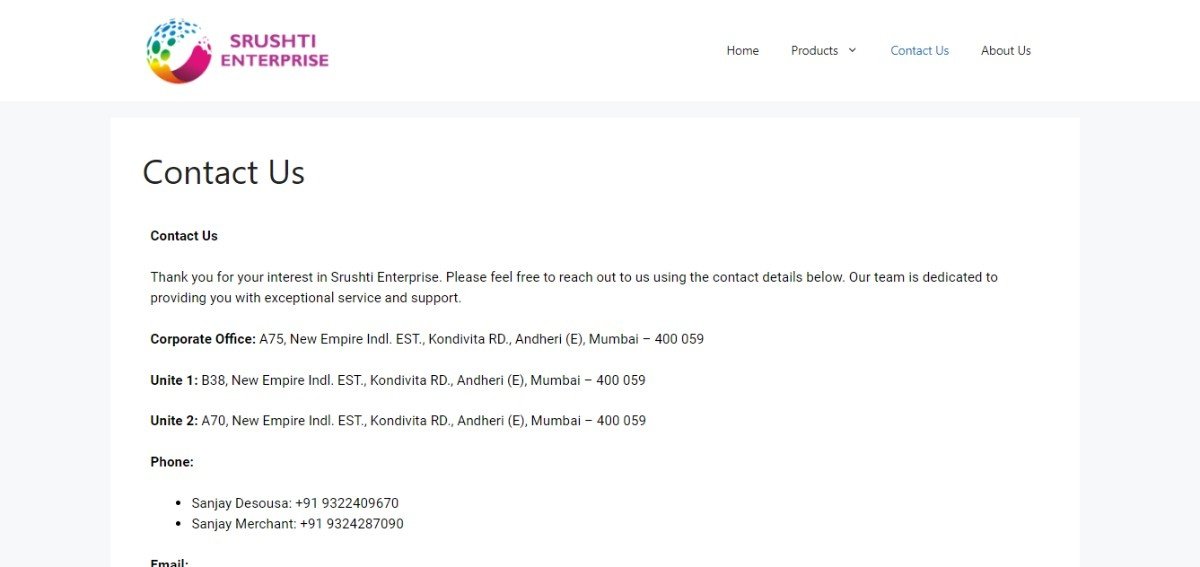Screen dimensions: 1200x567
Task: Click the thank-you introduction paragraph
Action: 573,287
